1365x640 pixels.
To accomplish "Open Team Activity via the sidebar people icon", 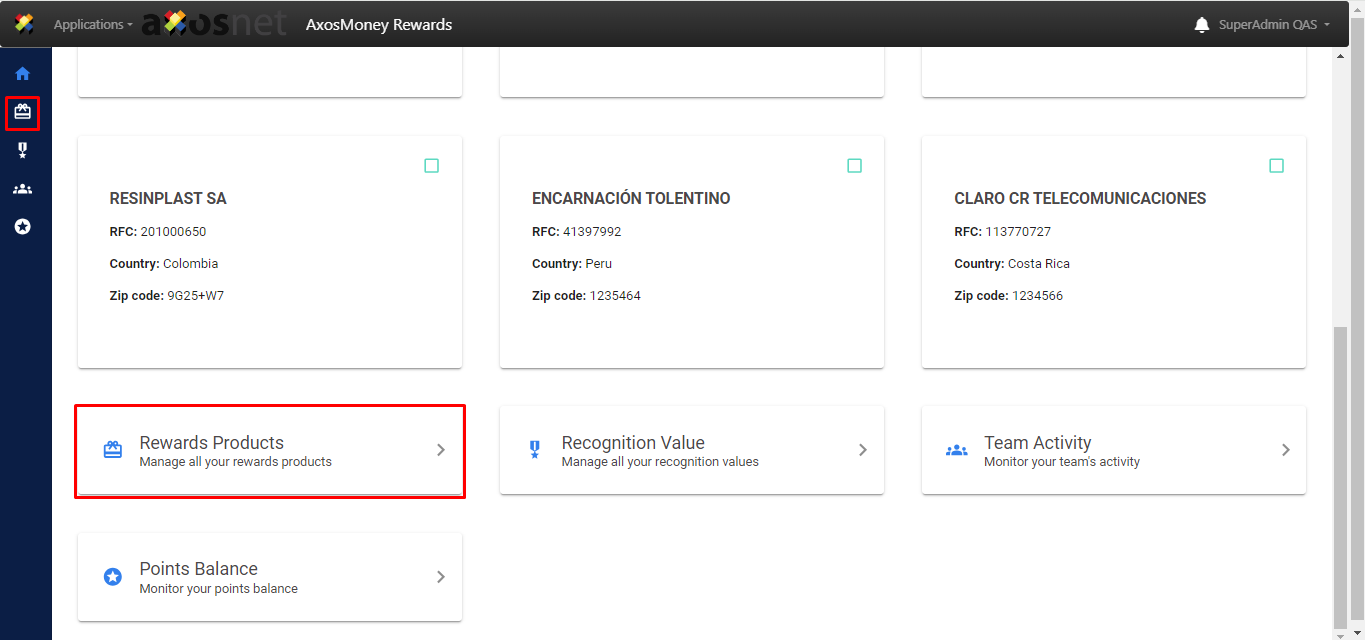I will 22,189.
